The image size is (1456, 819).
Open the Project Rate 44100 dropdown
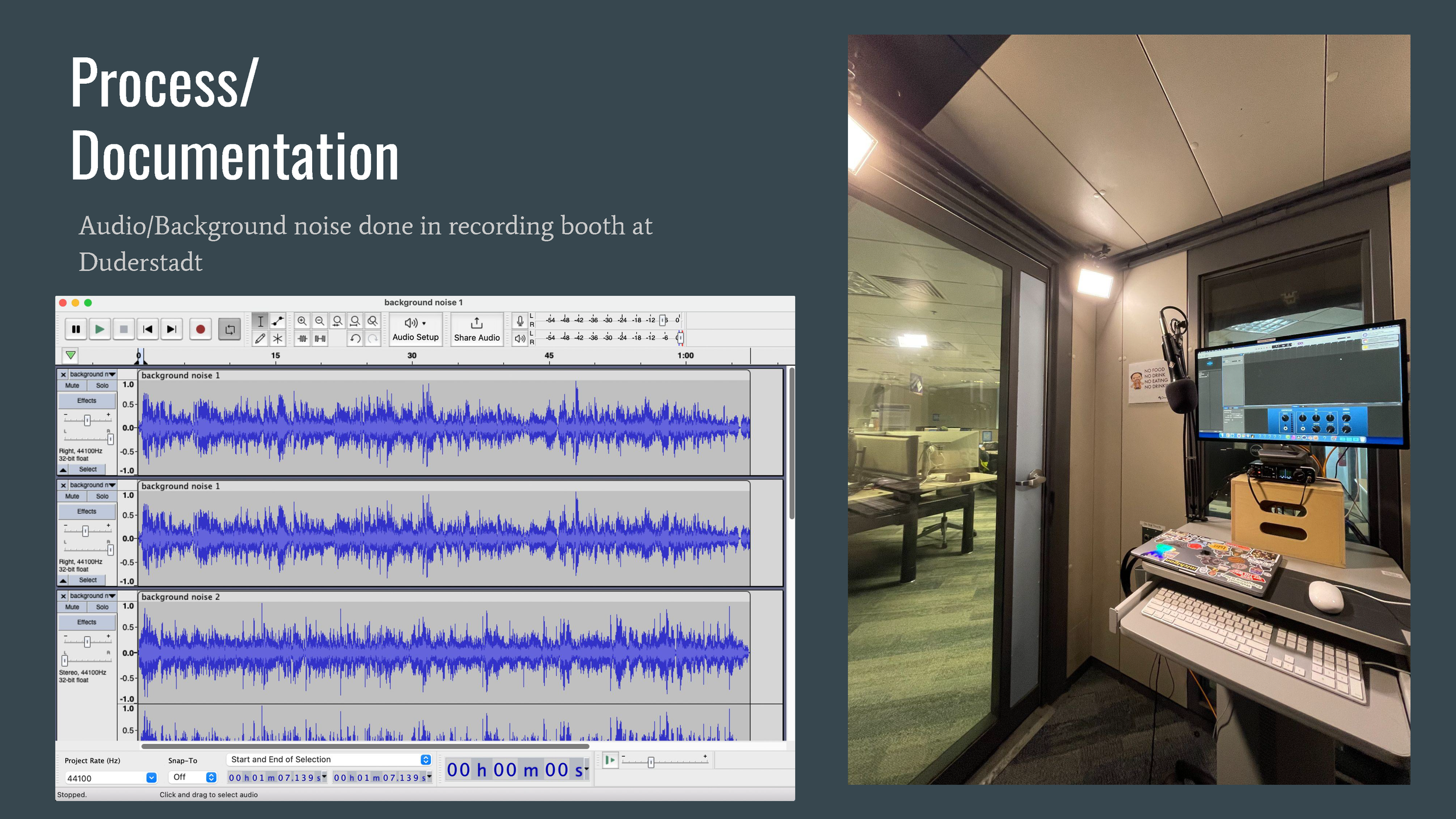[x=151, y=778]
